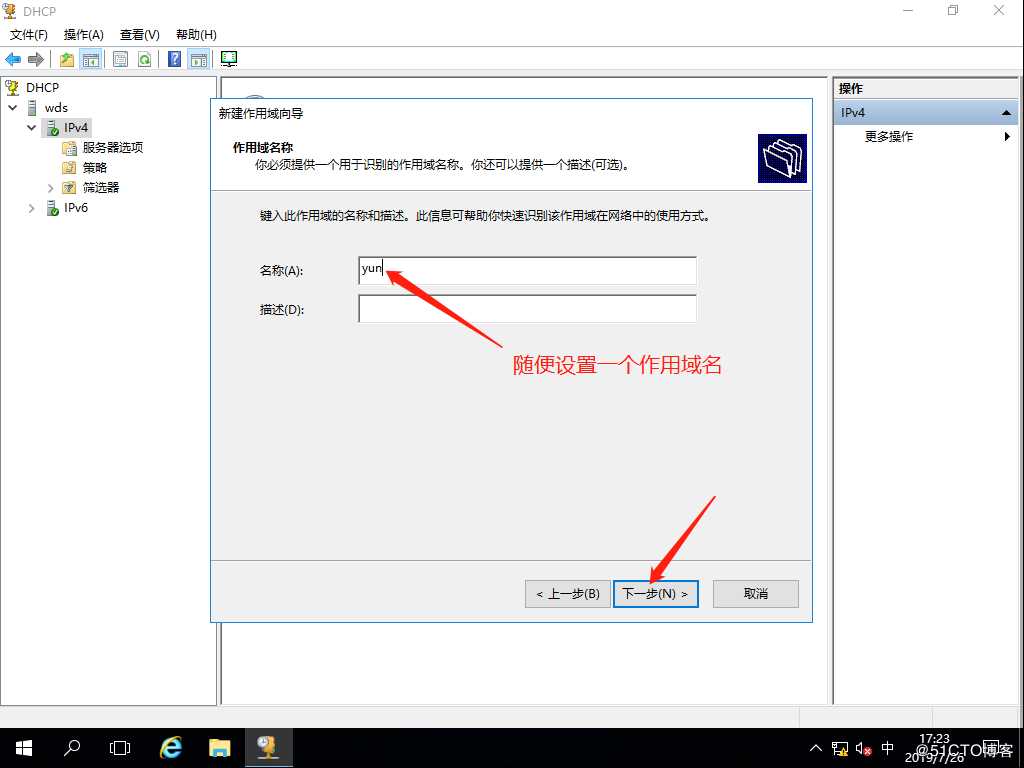Expand the IPv6 tree node
The width and height of the screenshot is (1024, 768).
tap(31, 208)
